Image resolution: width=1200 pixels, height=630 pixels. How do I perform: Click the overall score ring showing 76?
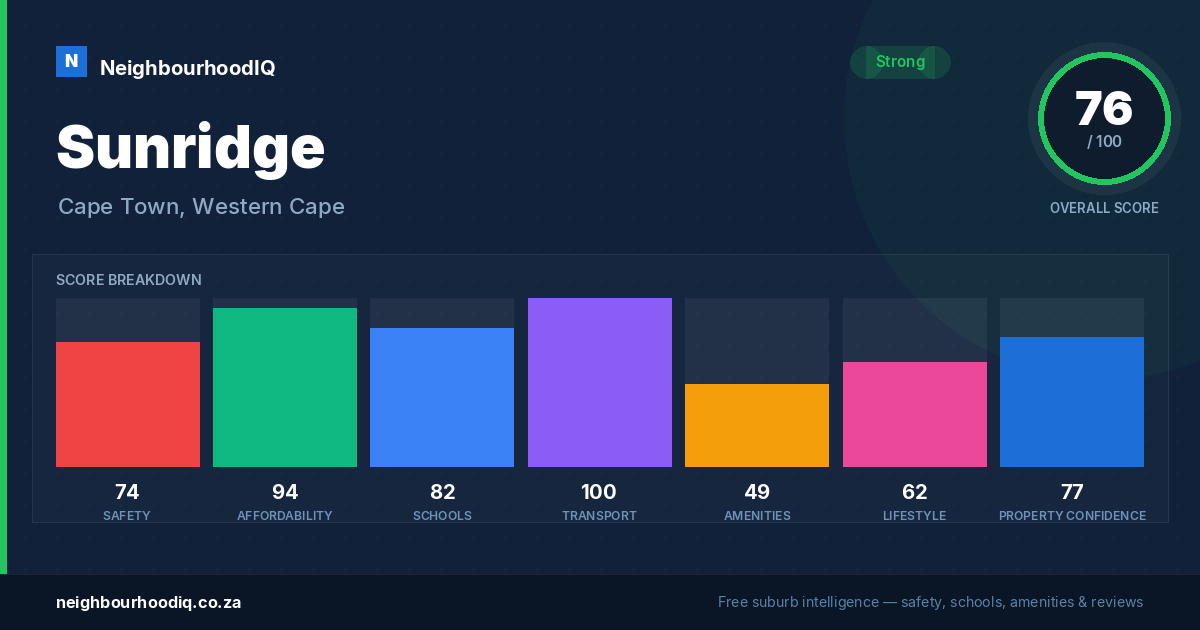(x=1104, y=119)
